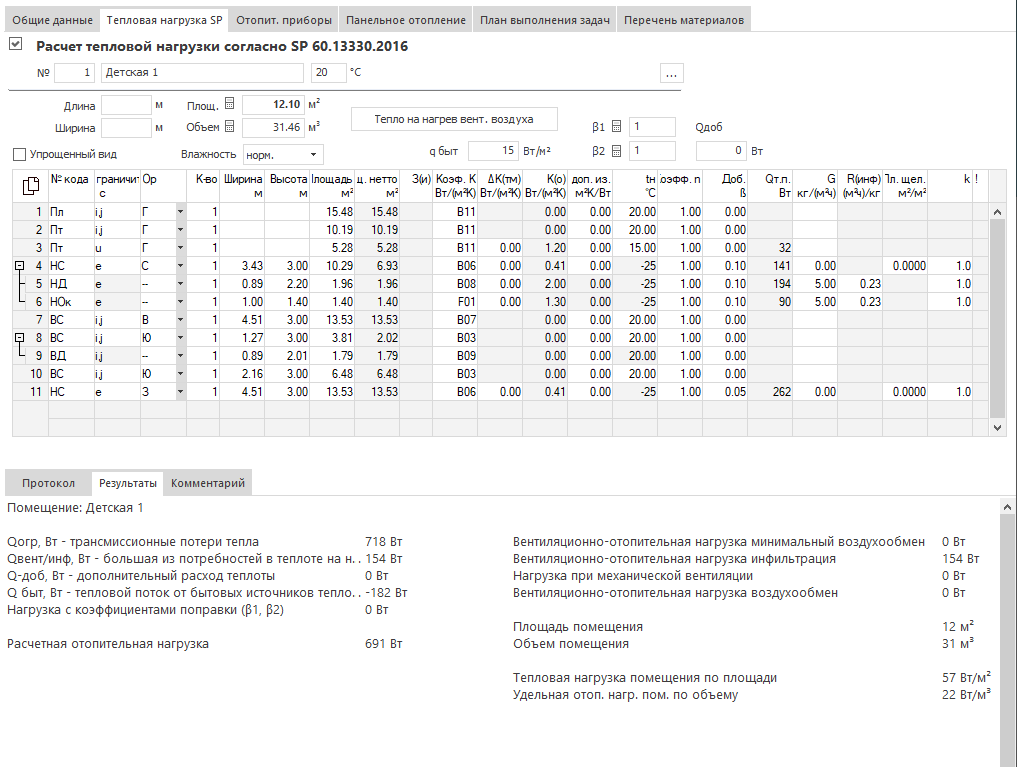Click the НД code in row 5

(x=71, y=284)
